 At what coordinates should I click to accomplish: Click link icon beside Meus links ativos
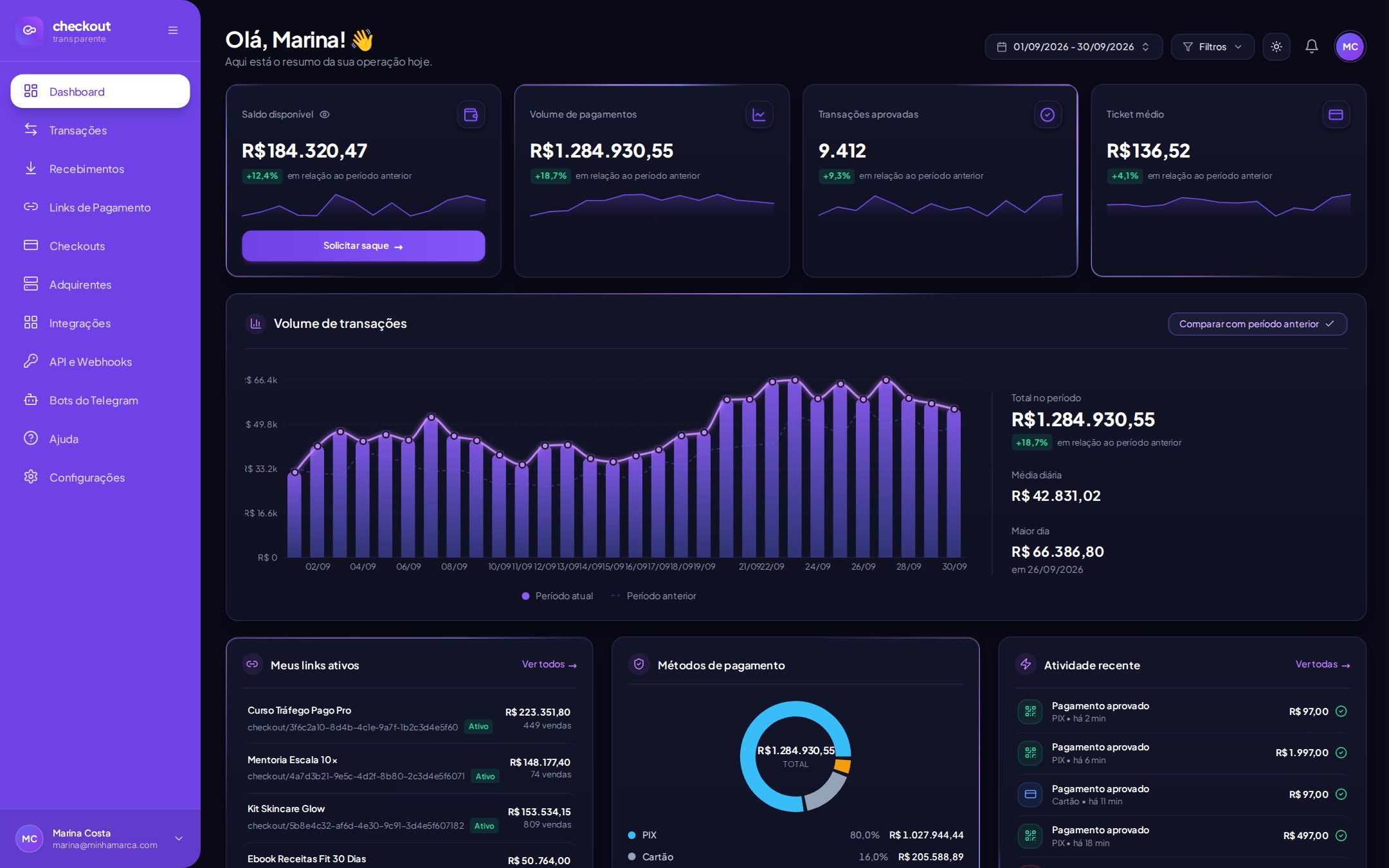[x=252, y=664]
